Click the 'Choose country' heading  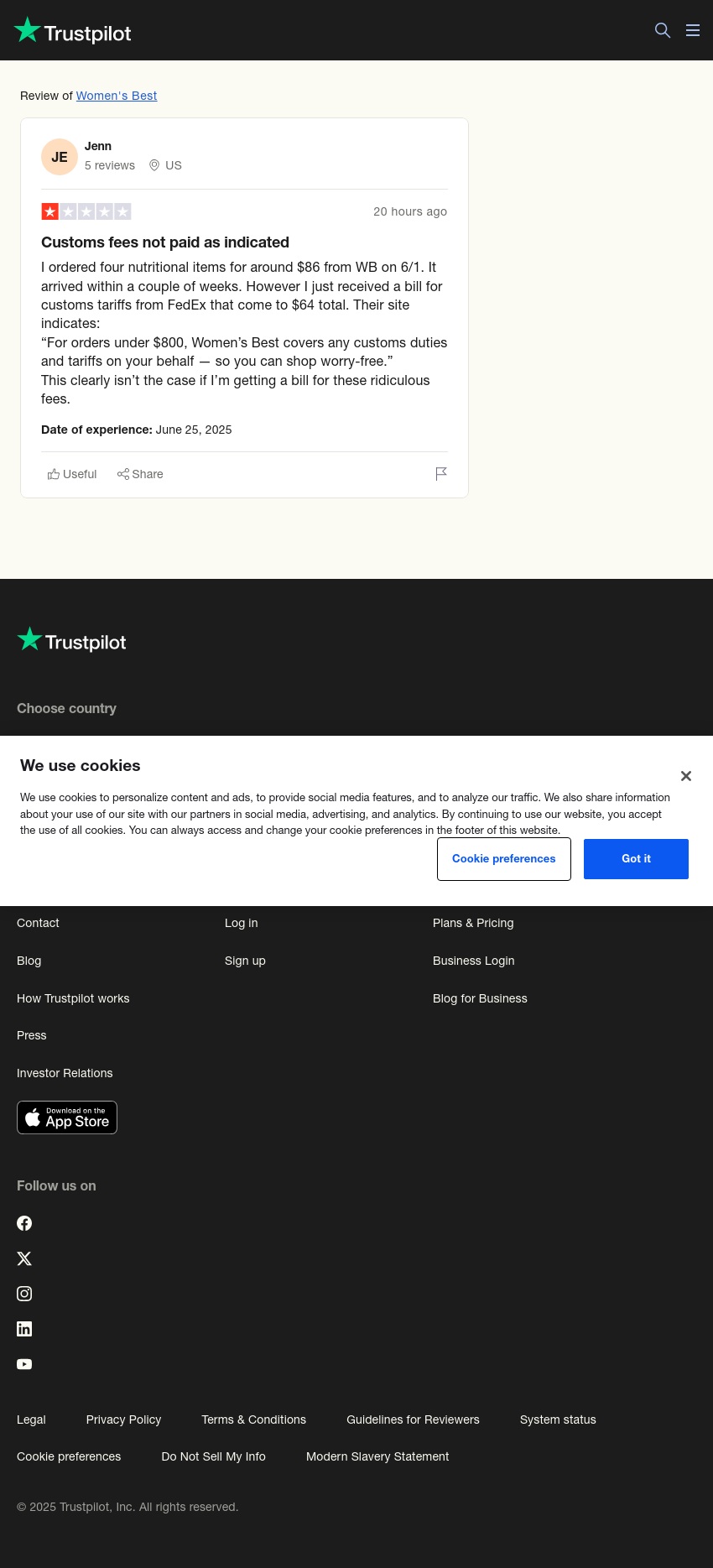pyautogui.click(x=66, y=708)
